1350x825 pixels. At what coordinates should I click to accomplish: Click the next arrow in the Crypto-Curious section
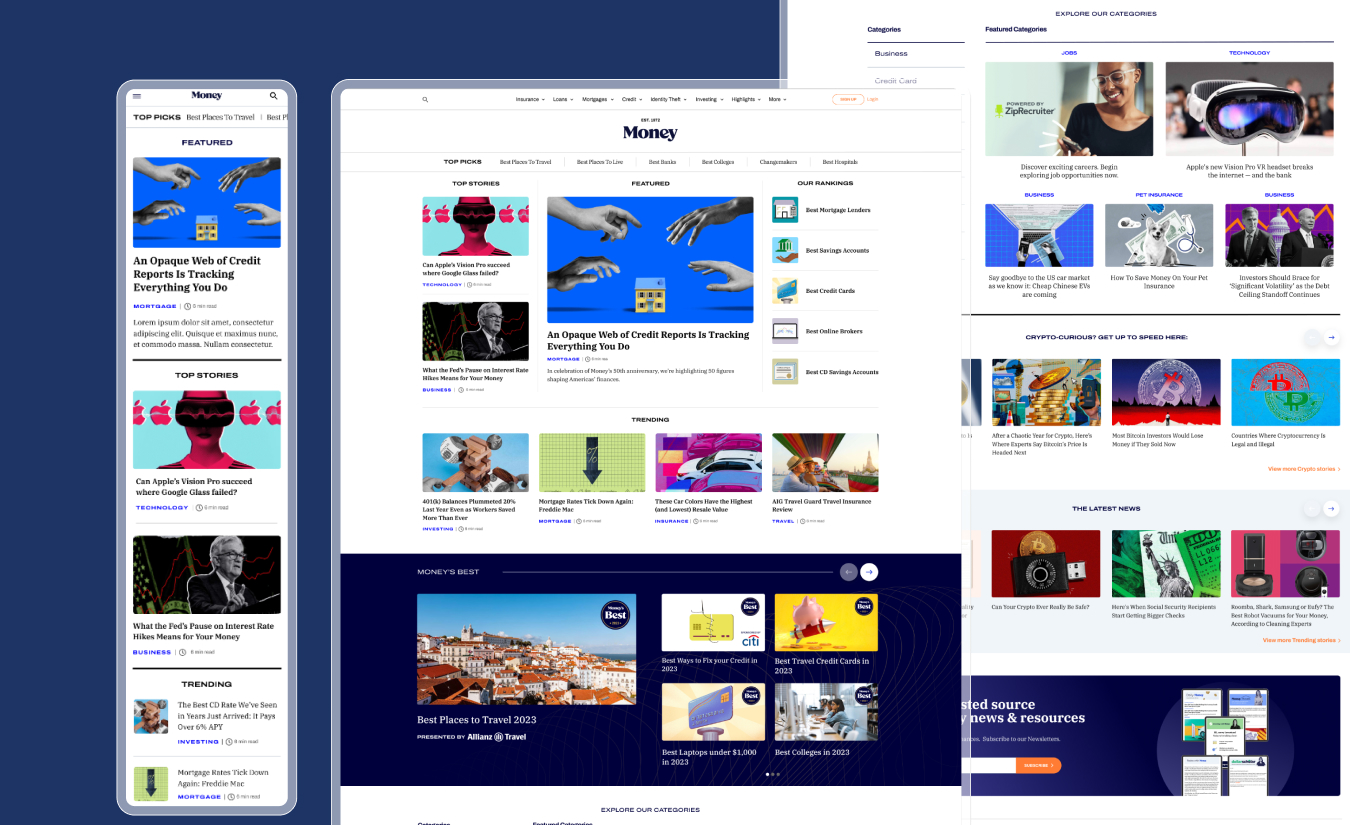tap(1331, 338)
